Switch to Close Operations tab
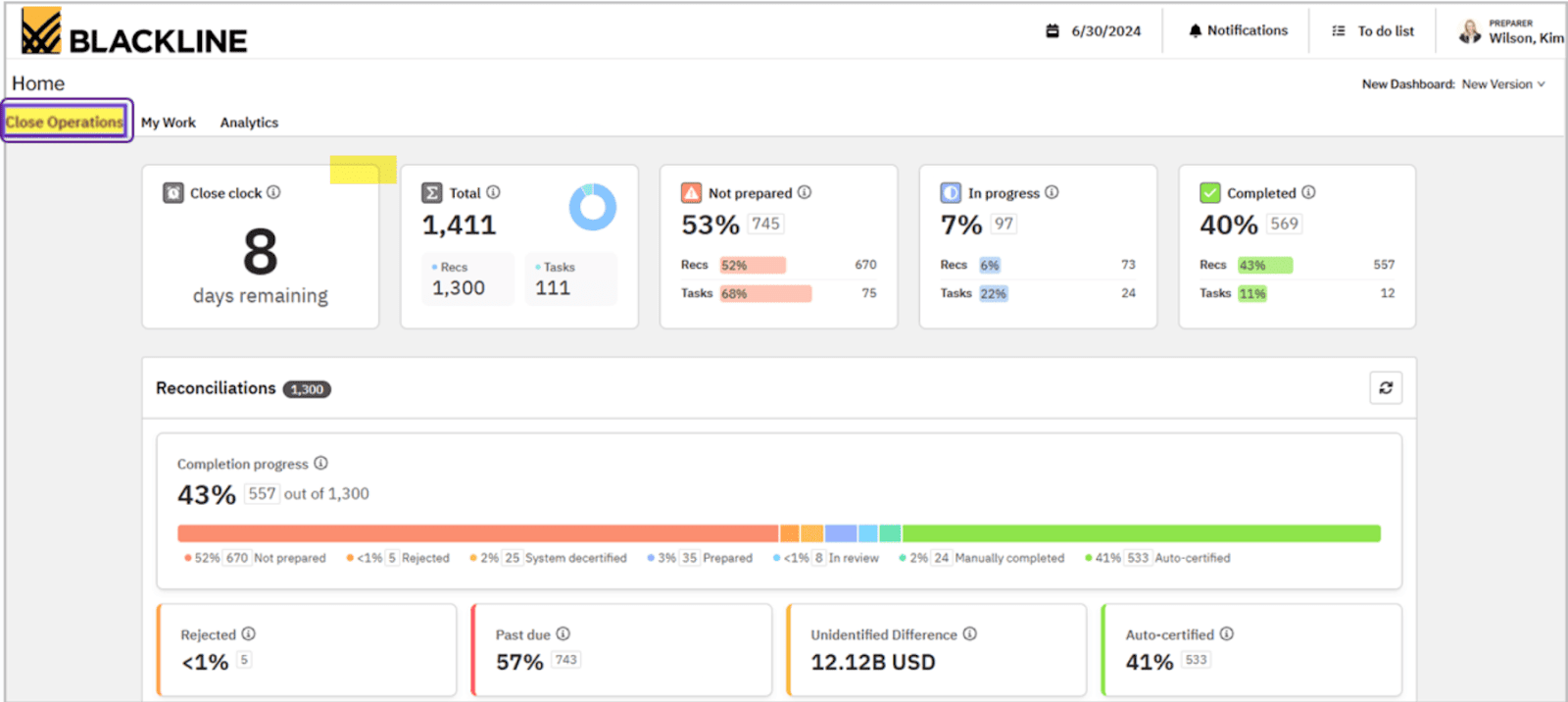 point(66,122)
